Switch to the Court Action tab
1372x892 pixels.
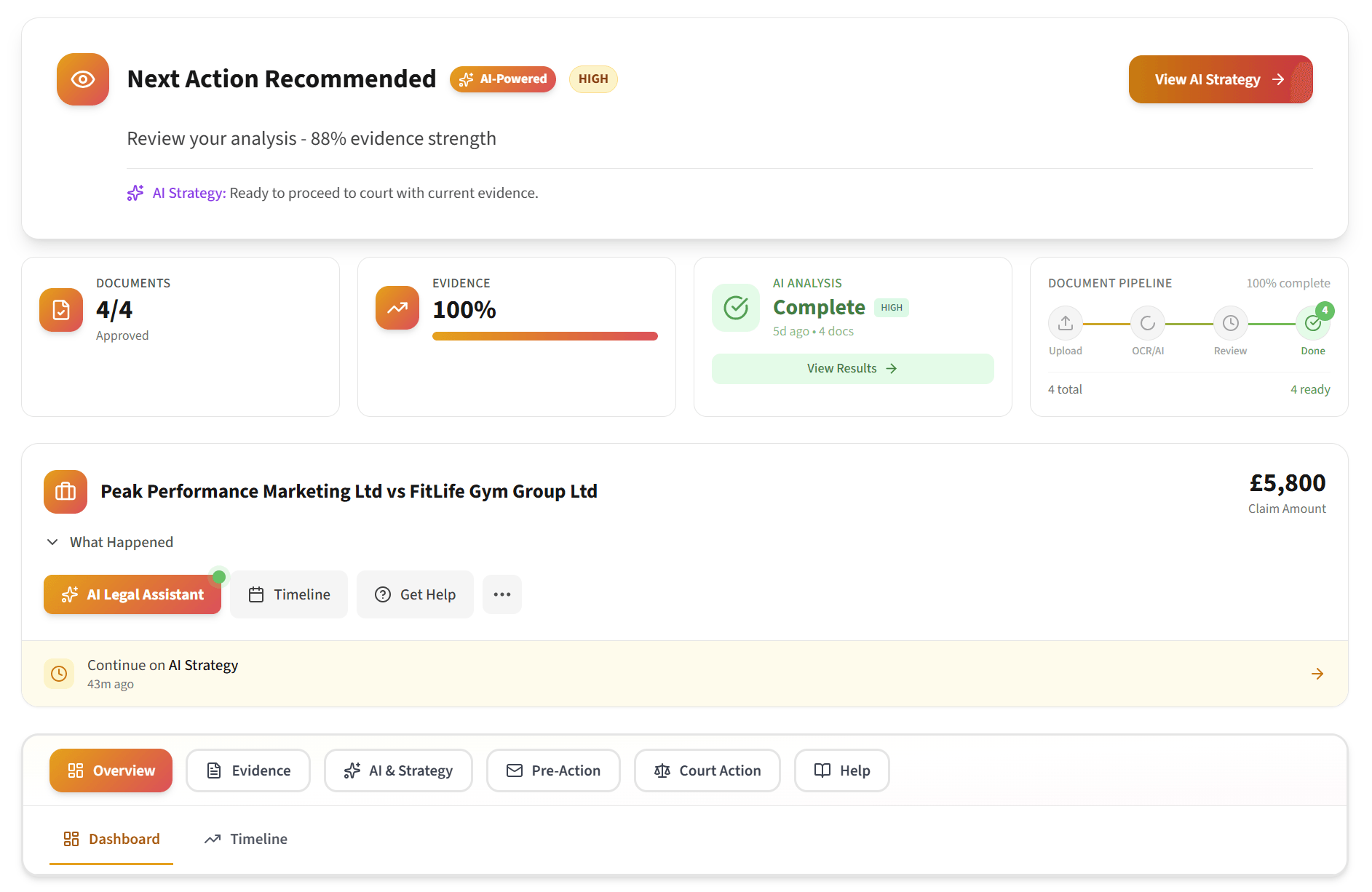tap(707, 770)
